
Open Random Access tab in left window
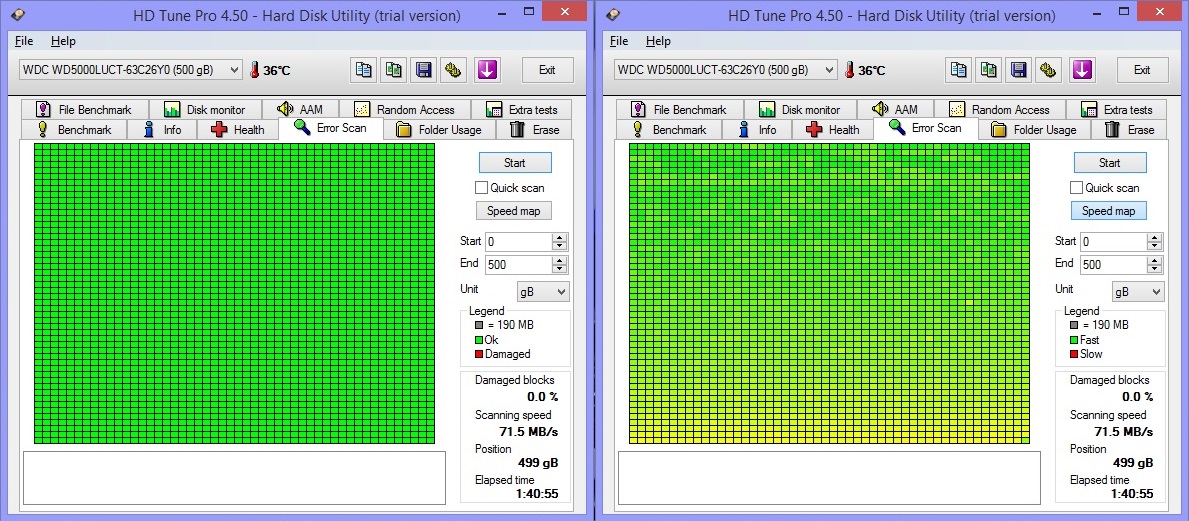click(404, 109)
